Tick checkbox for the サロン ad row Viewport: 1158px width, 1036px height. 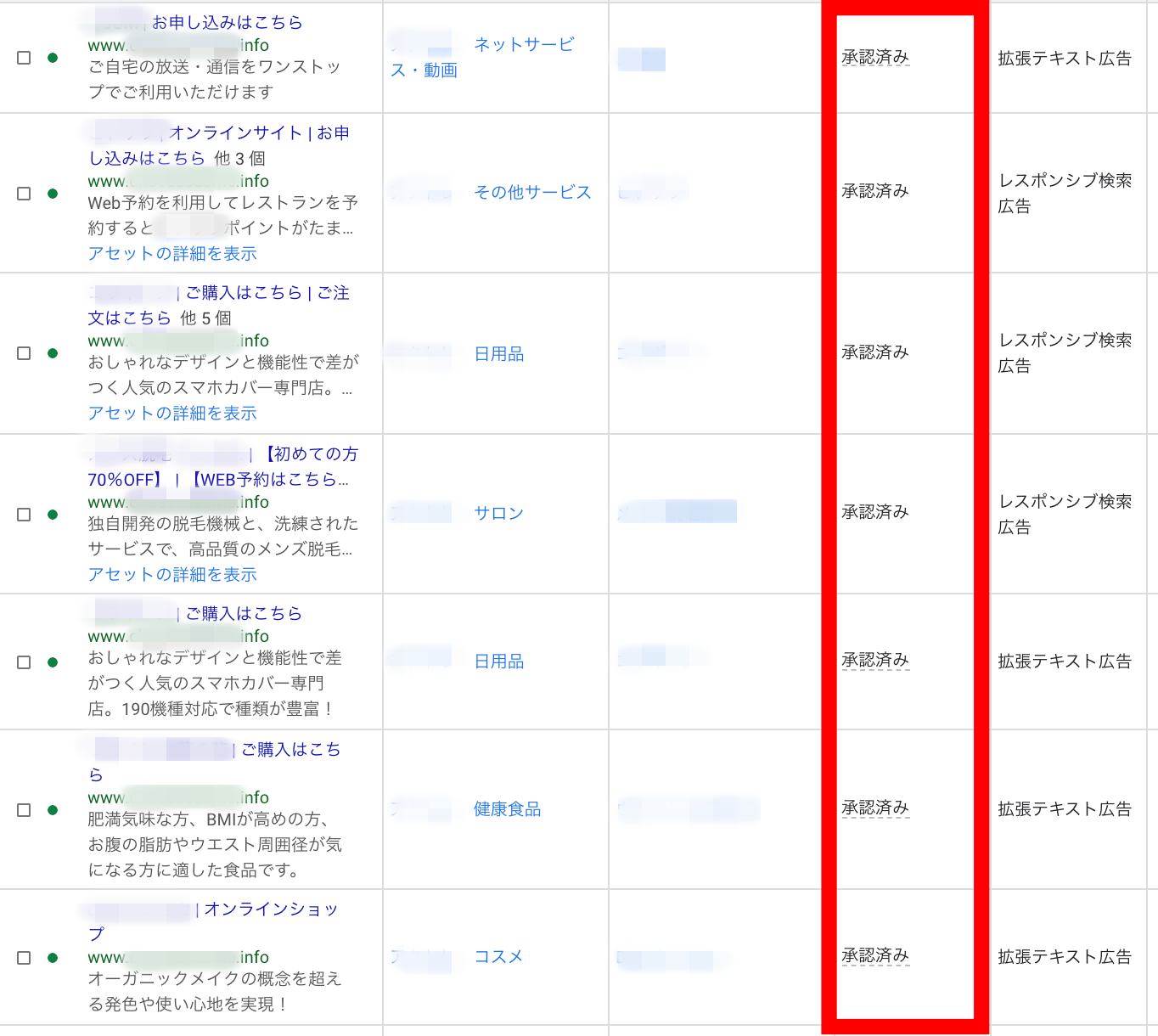coord(24,515)
